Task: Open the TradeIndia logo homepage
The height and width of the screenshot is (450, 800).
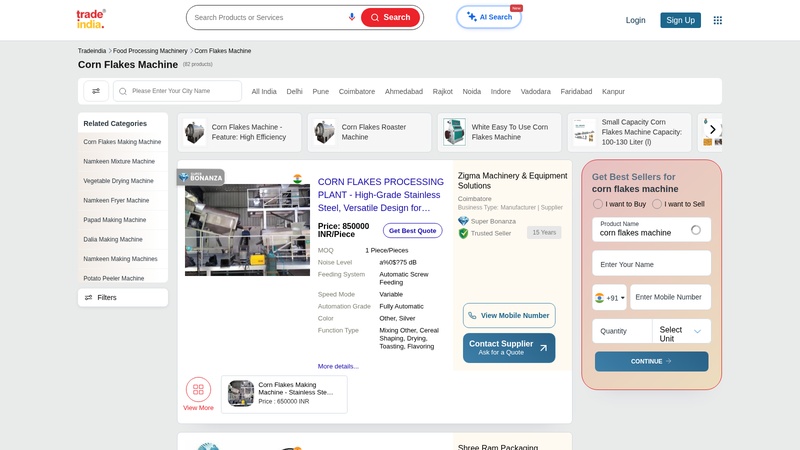Action: click(x=91, y=19)
